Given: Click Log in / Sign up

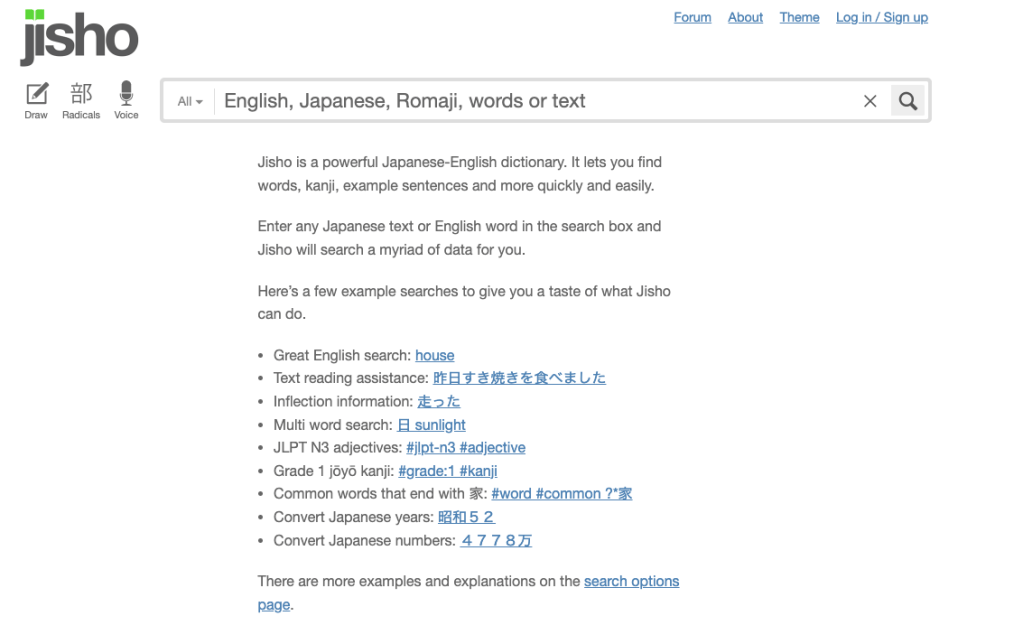Looking at the screenshot, I should click(x=881, y=17).
